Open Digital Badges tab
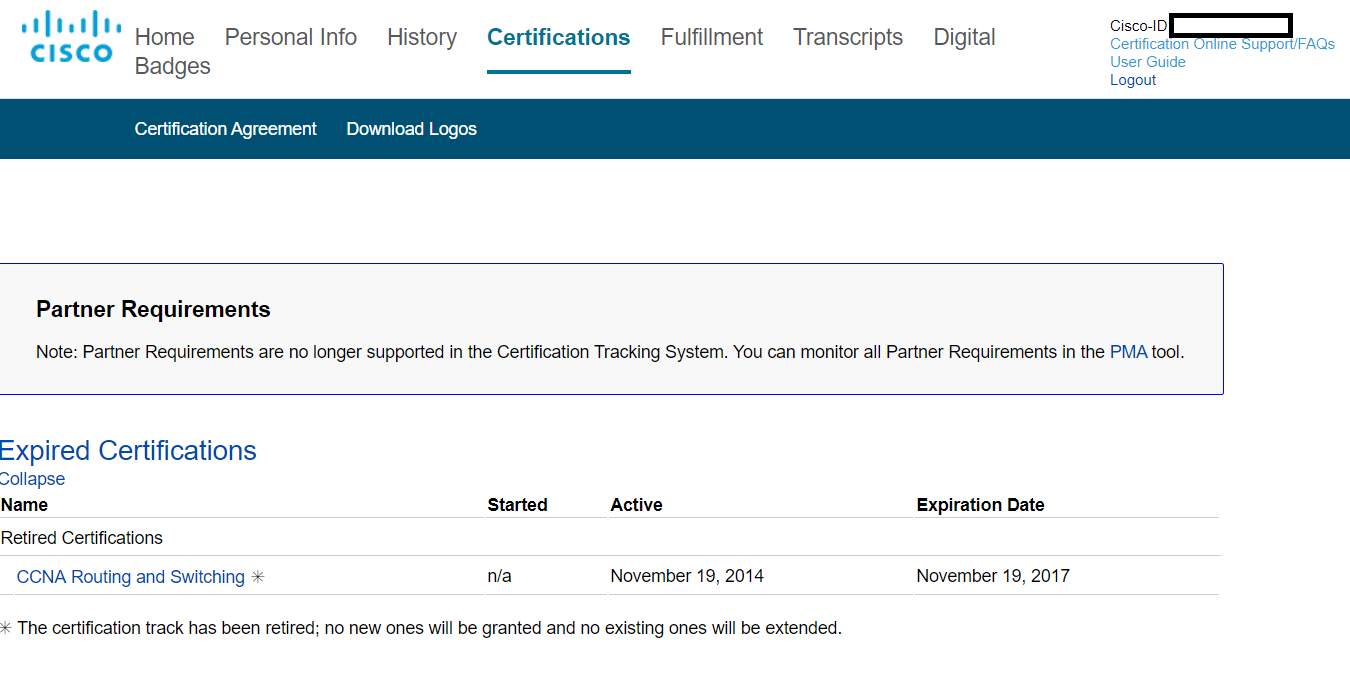Viewport: 1350px width, 681px height. (964, 37)
